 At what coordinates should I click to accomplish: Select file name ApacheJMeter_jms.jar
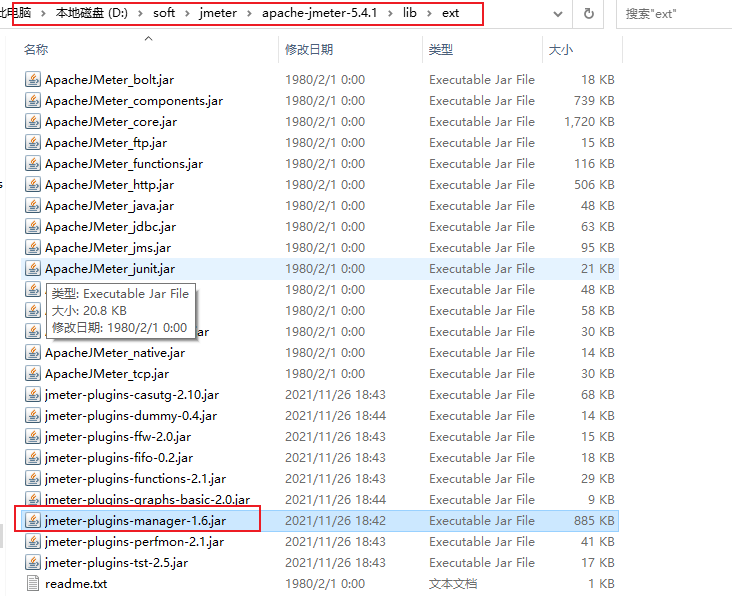click(108, 248)
